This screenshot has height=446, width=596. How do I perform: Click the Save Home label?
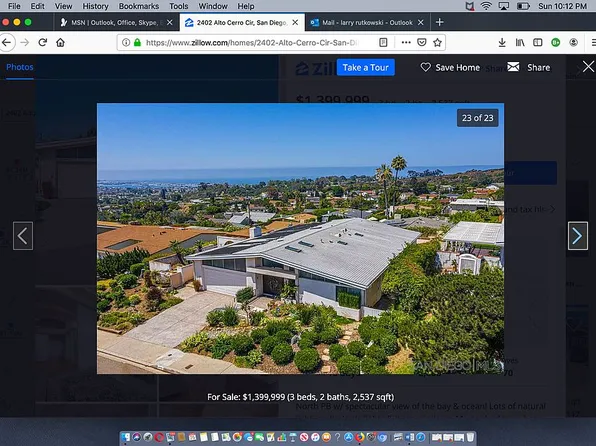(458, 68)
